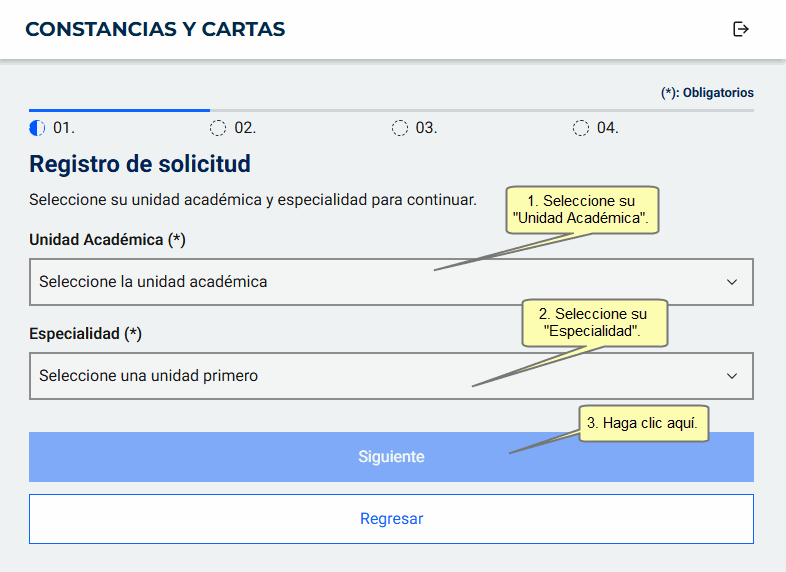Click the "1. Seleccione su Unidad Académica" callout
The width and height of the screenshot is (786, 572).
[581, 210]
